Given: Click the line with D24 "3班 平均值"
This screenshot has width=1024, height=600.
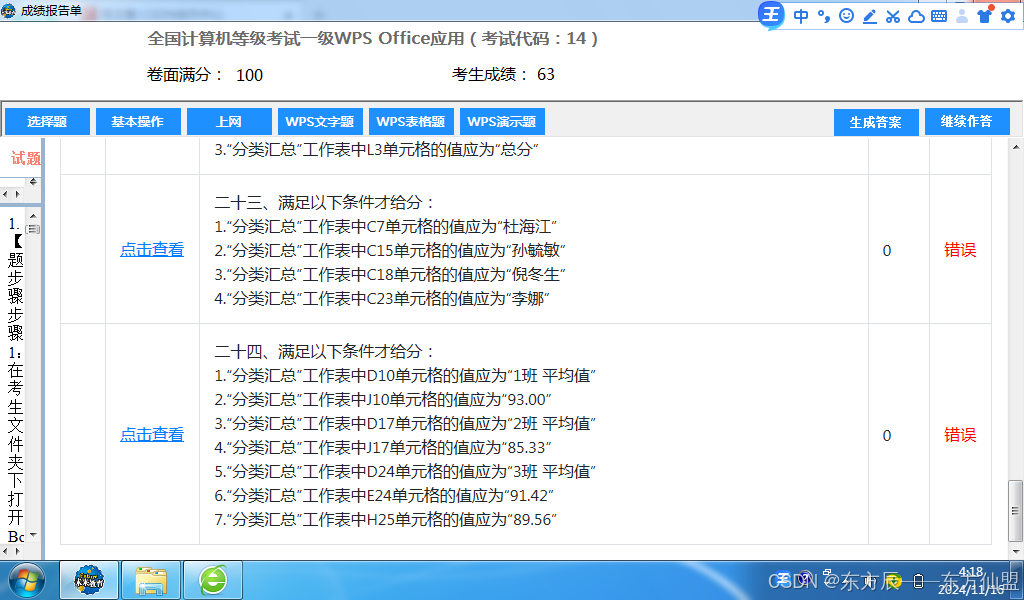Looking at the screenshot, I should coord(405,472).
